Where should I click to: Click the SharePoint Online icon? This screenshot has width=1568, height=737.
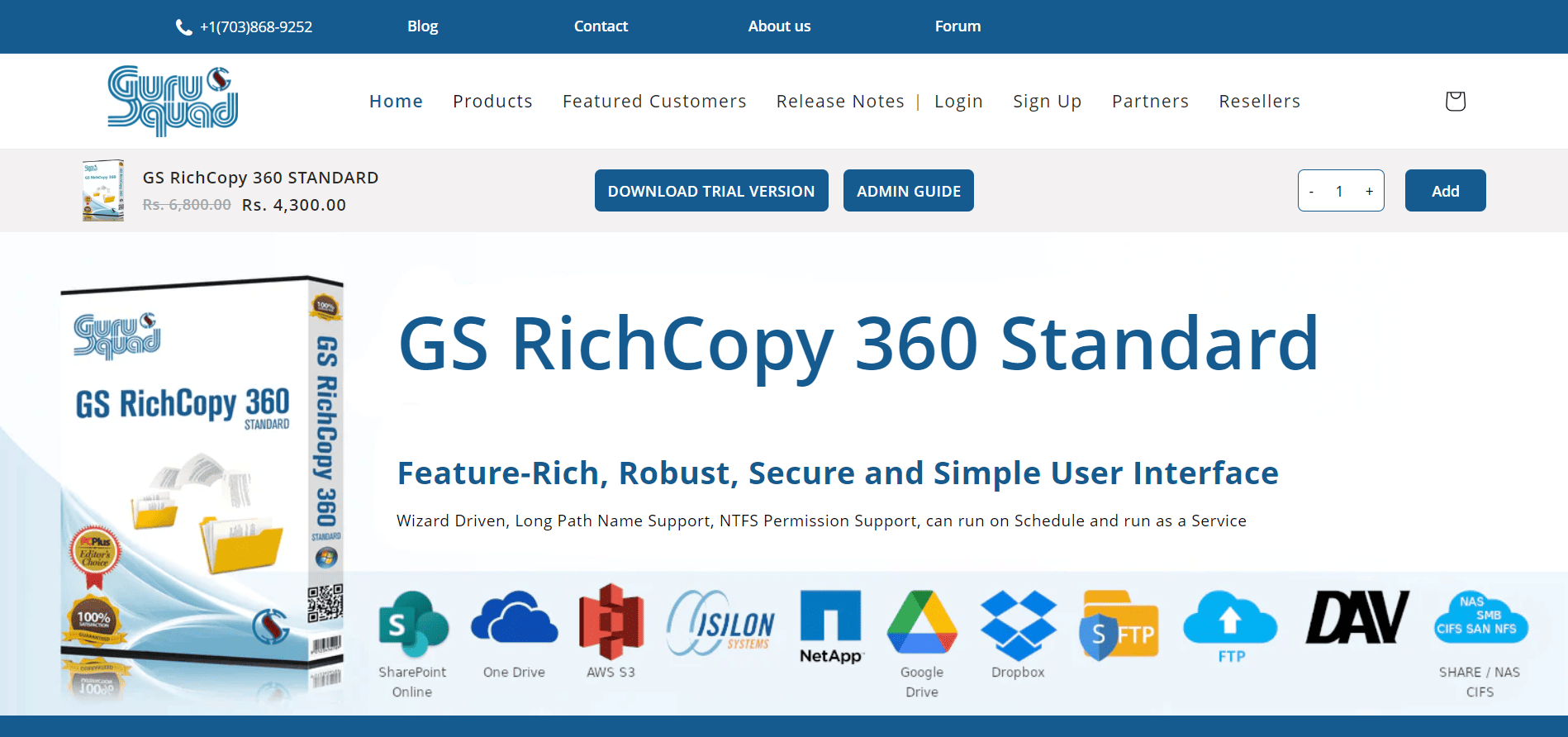coord(413,624)
